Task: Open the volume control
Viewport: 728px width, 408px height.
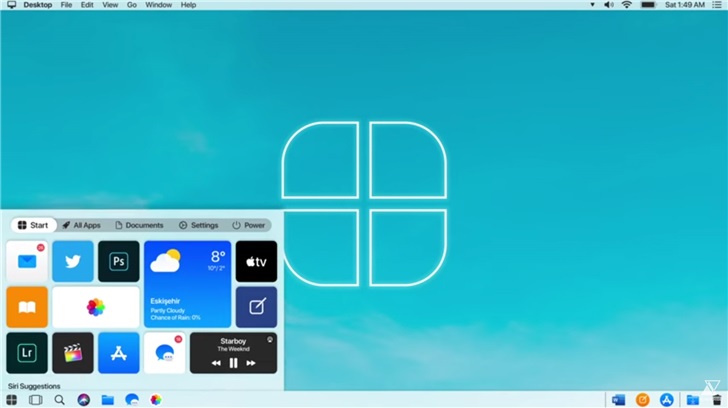Action: point(609,5)
